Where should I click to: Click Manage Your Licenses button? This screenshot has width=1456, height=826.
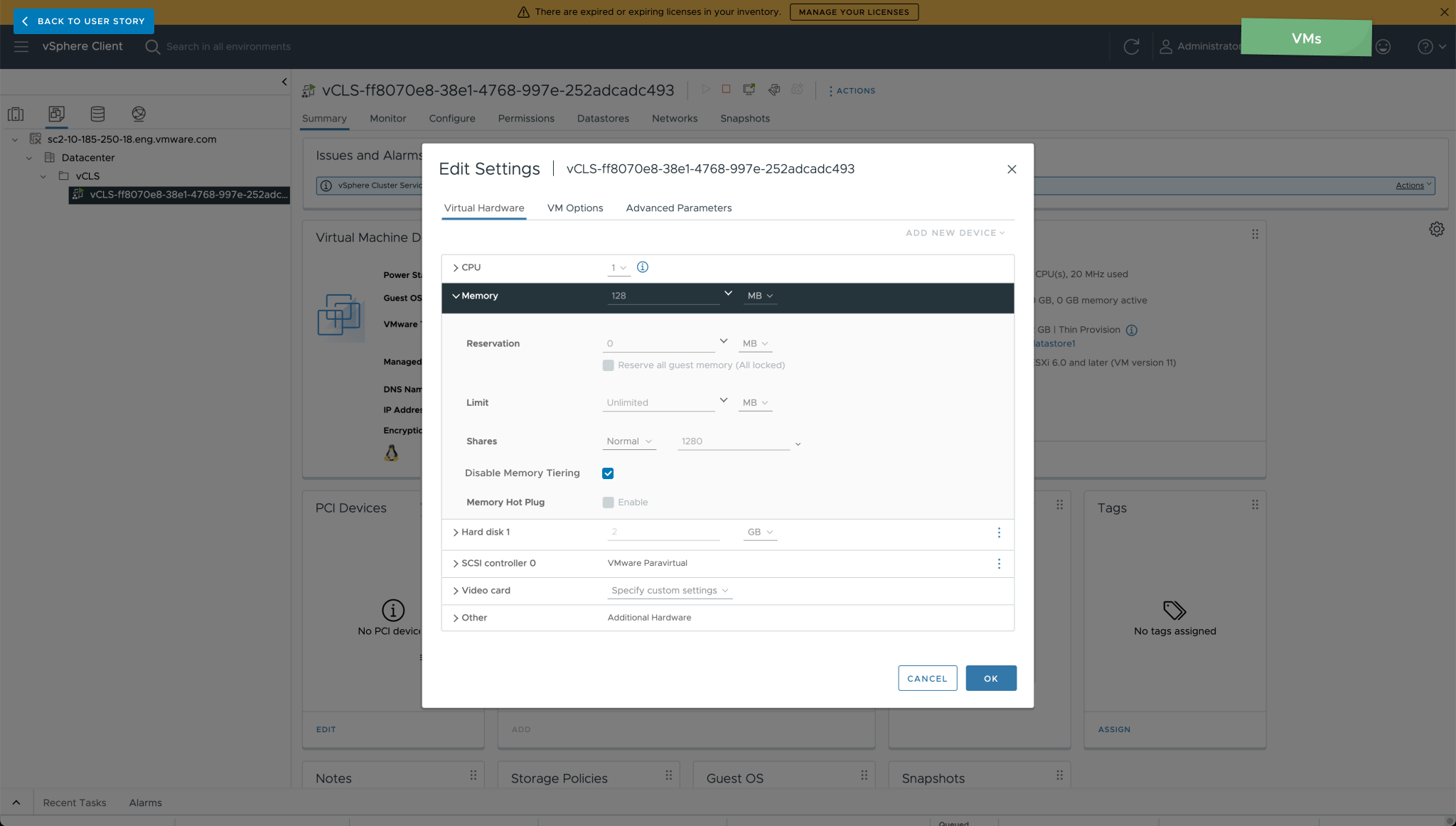click(853, 12)
